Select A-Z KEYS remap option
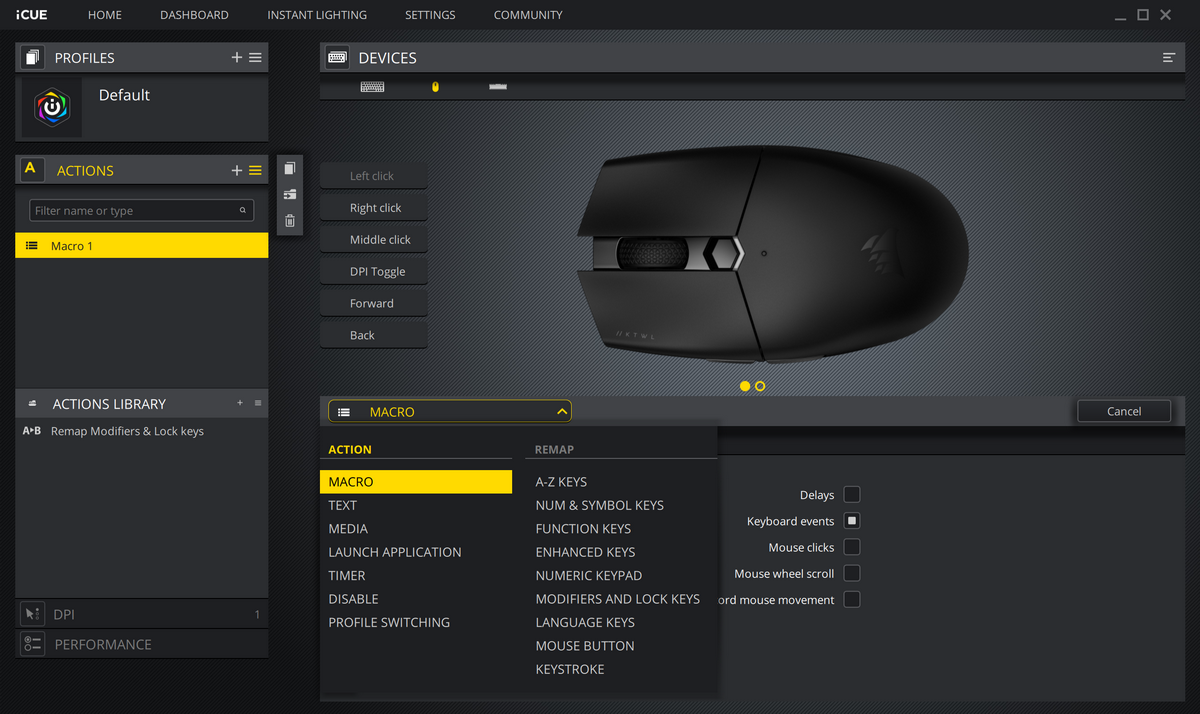Image resolution: width=1200 pixels, height=714 pixels. click(x=561, y=482)
